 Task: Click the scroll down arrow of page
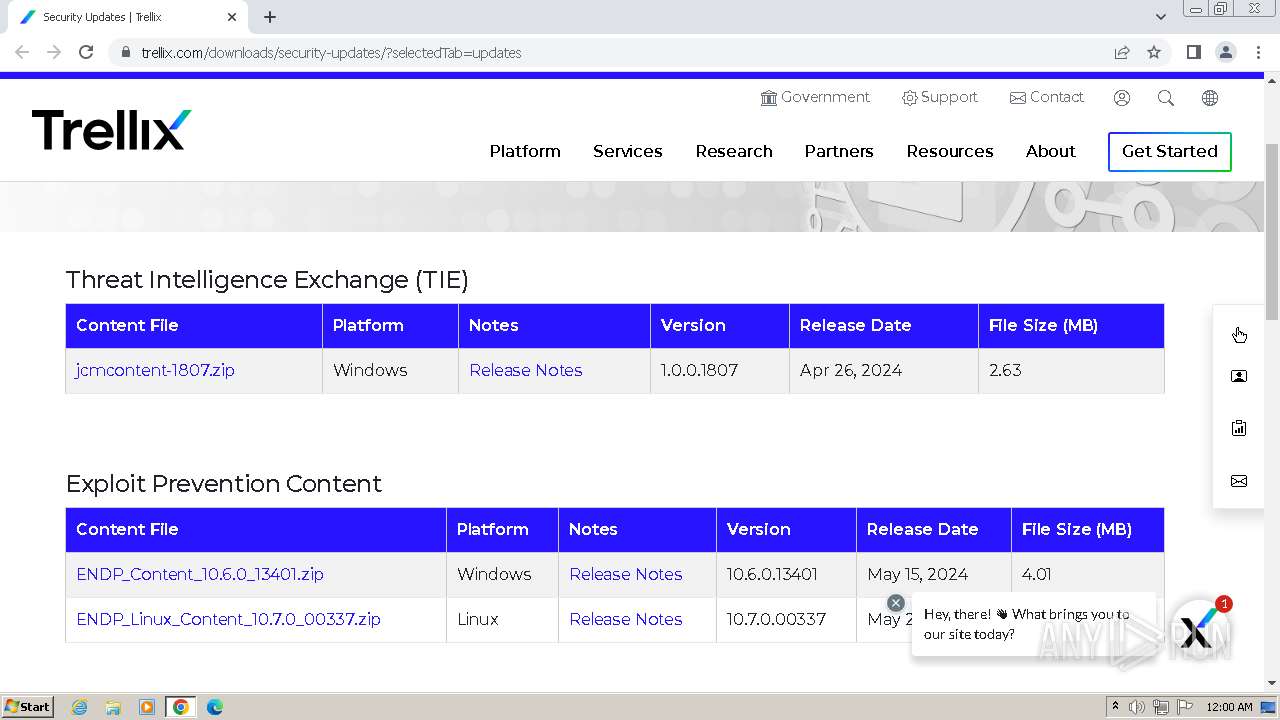[x=1272, y=683]
